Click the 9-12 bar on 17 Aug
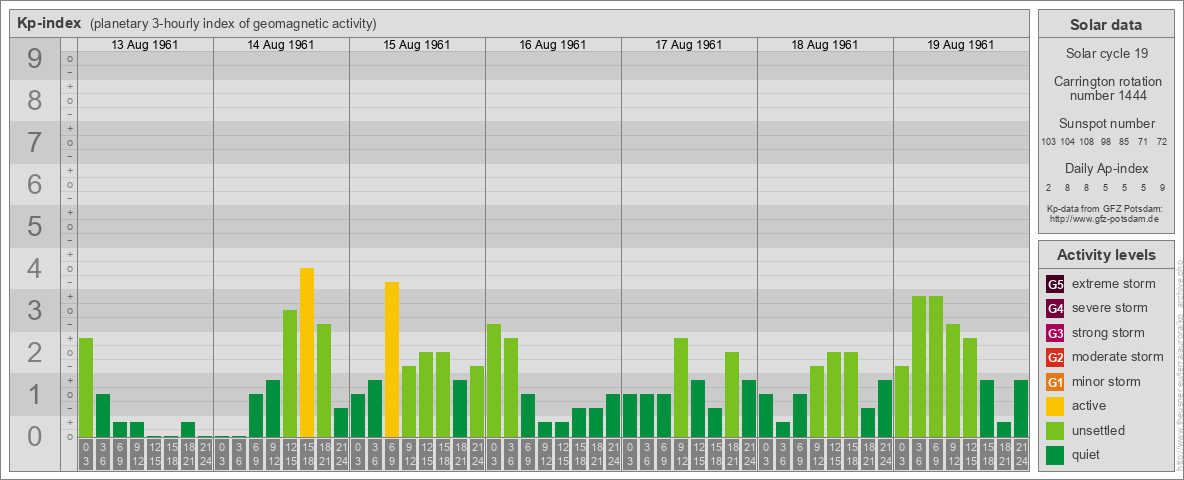The image size is (1184, 480). (x=681, y=387)
